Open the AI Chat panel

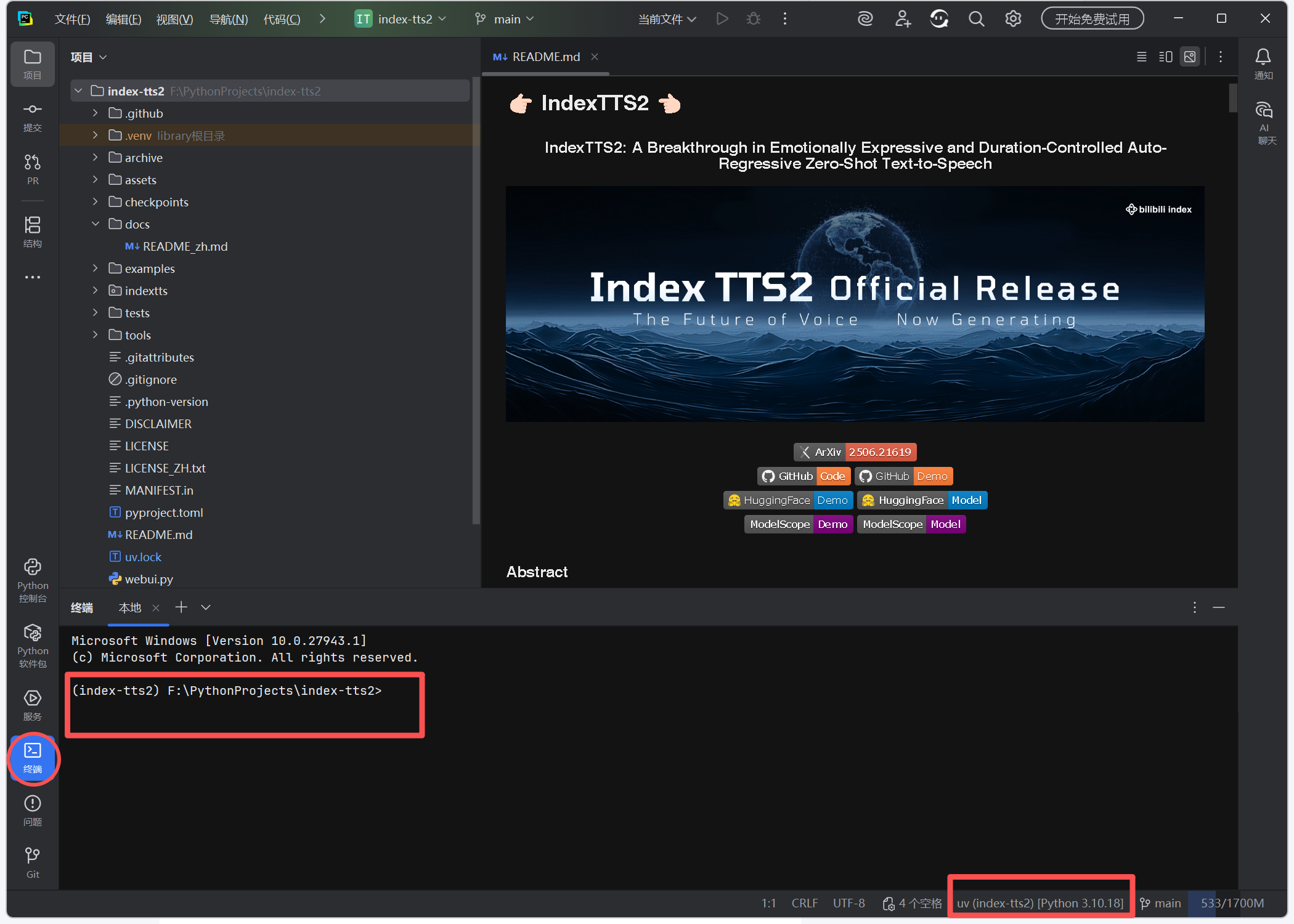coord(1263,123)
